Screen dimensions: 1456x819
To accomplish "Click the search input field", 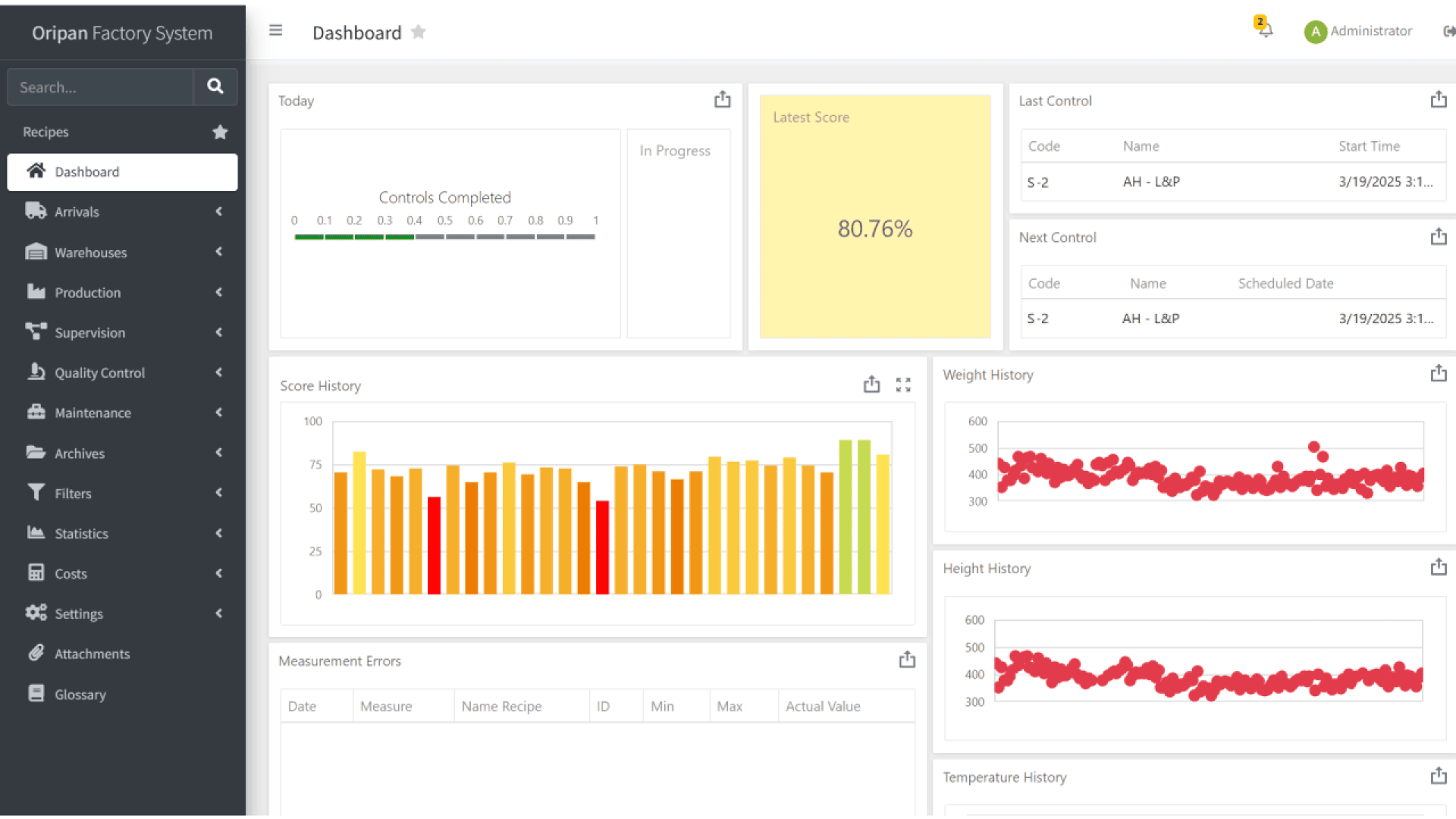I will pyautogui.click(x=100, y=86).
